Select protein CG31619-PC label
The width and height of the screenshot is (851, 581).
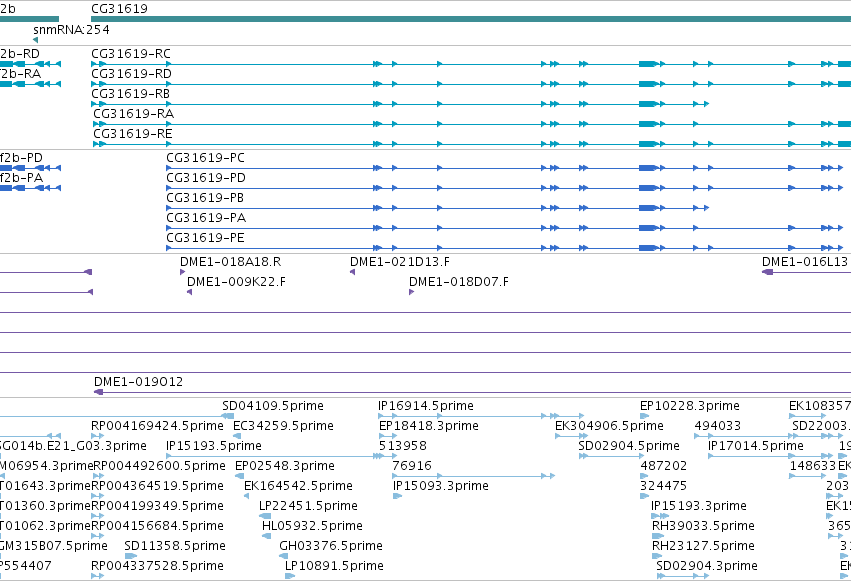[205, 158]
